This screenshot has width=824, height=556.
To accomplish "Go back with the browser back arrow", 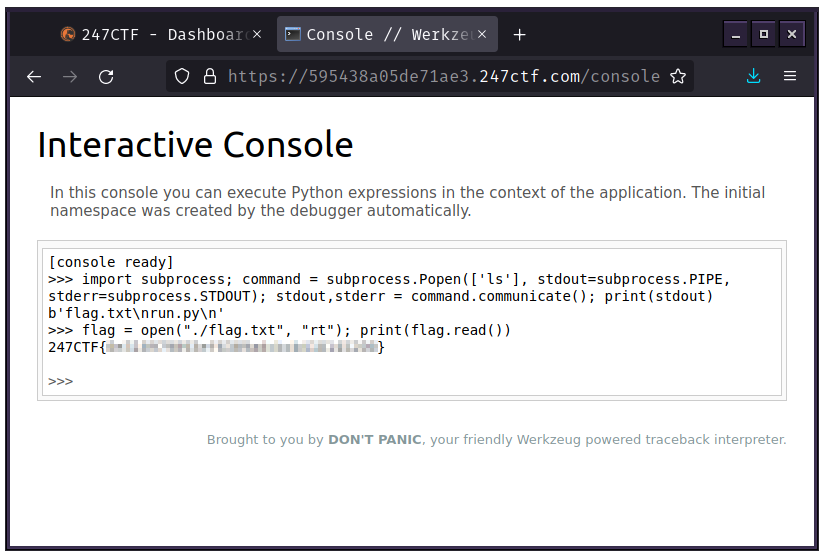I will (34, 77).
